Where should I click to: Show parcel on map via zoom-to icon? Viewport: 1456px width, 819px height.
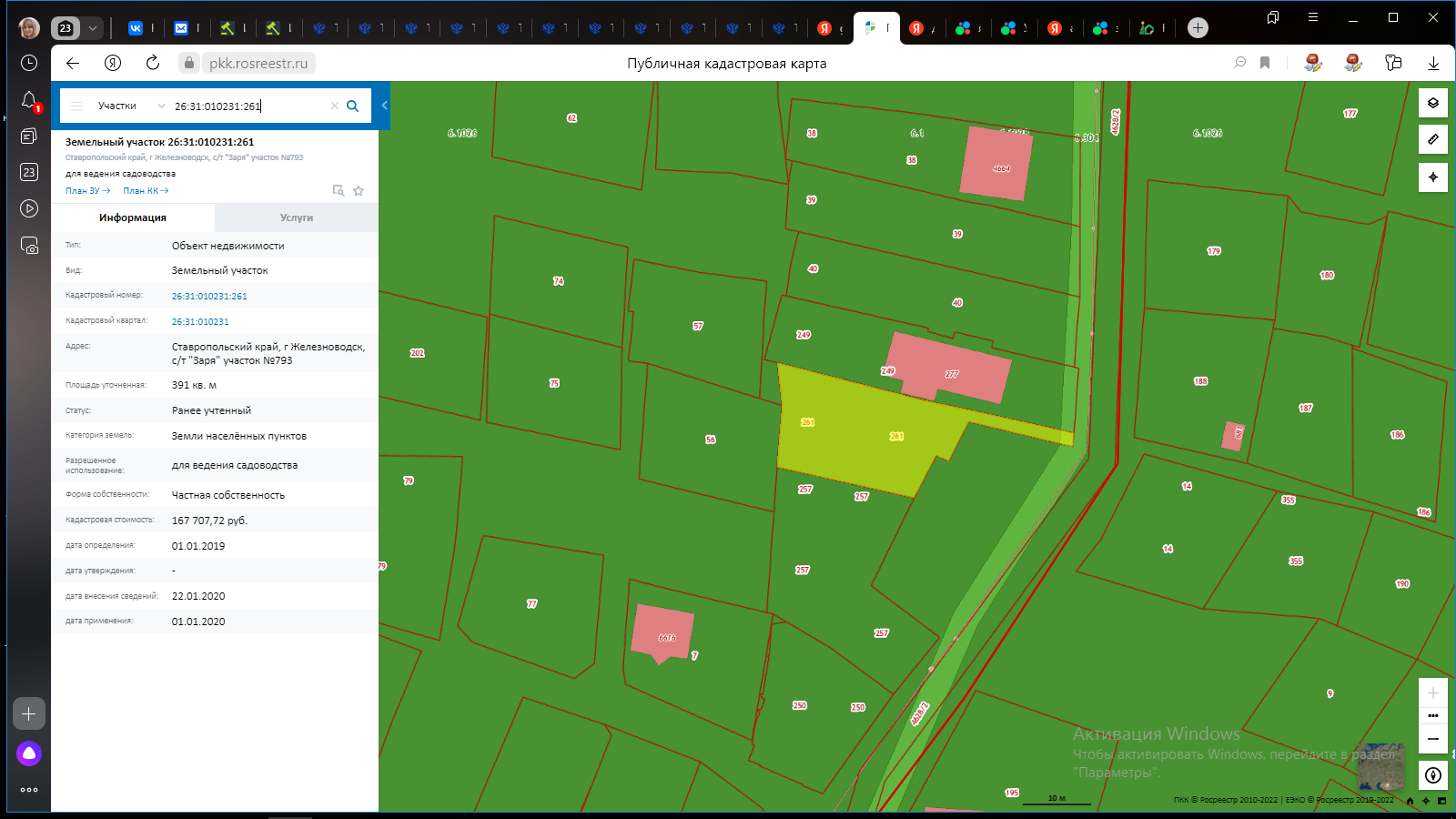(x=339, y=191)
